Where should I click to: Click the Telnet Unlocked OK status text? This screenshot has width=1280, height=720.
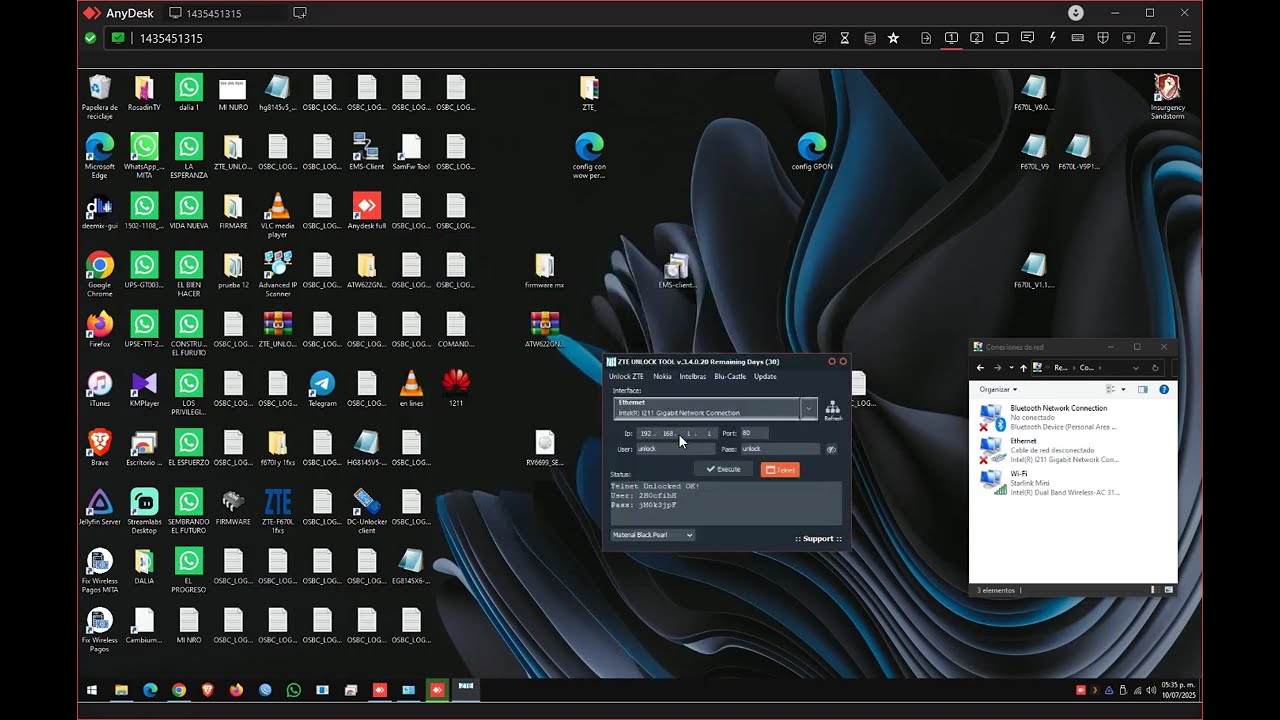(x=655, y=486)
